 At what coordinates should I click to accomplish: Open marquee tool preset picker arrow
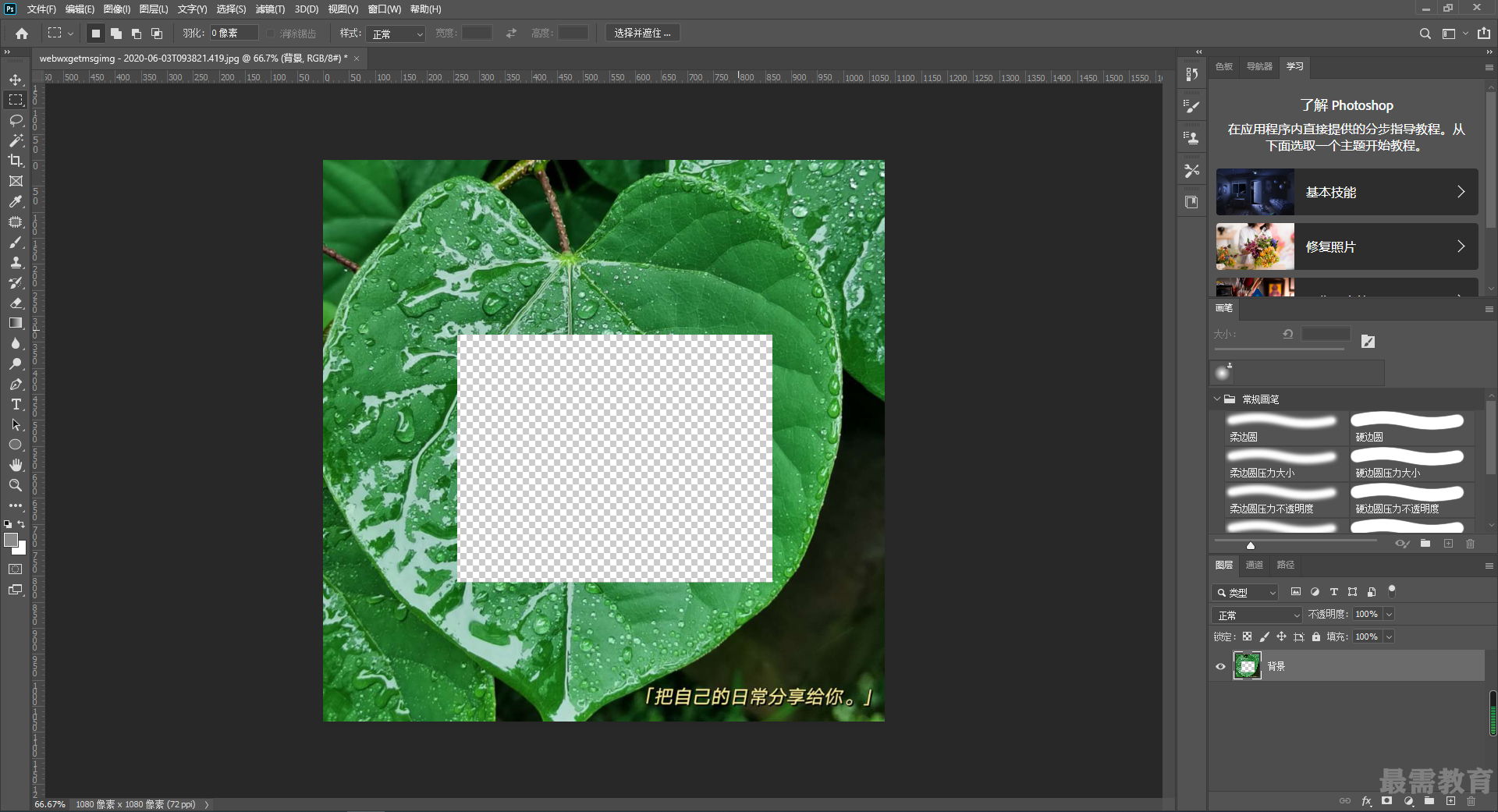[70, 34]
